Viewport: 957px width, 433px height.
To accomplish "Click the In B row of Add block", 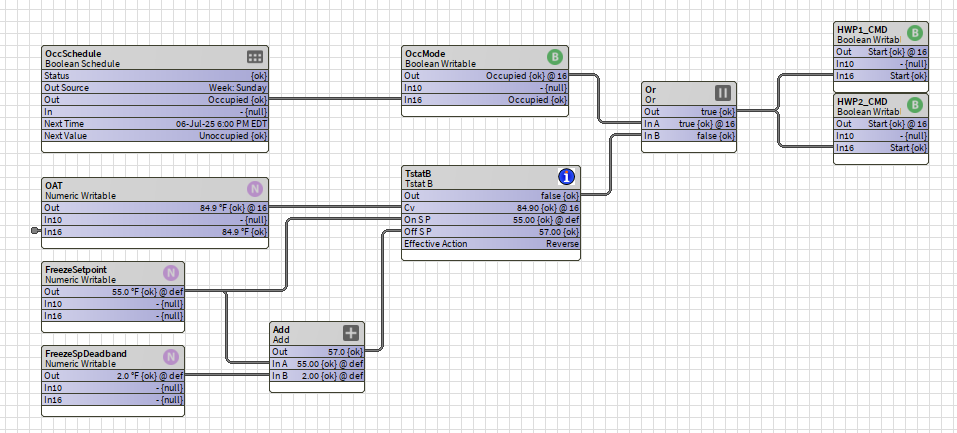I will [x=317, y=376].
